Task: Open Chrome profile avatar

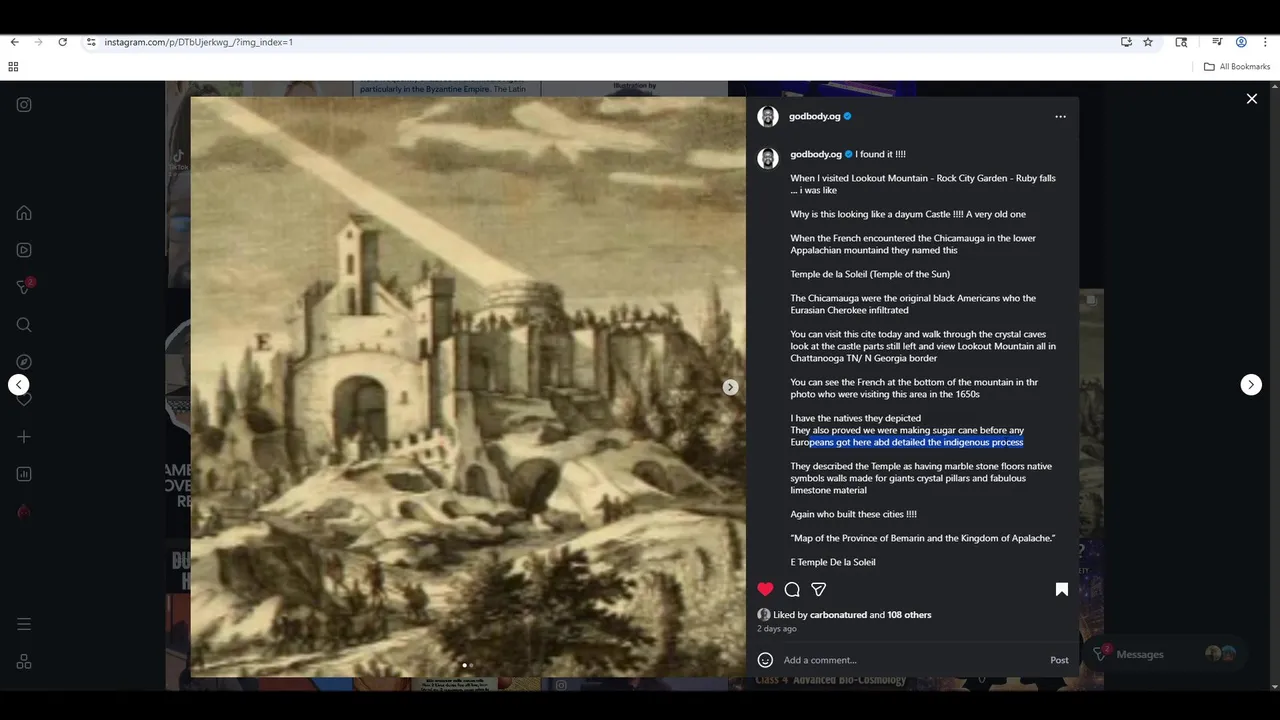Action: click(x=1241, y=42)
